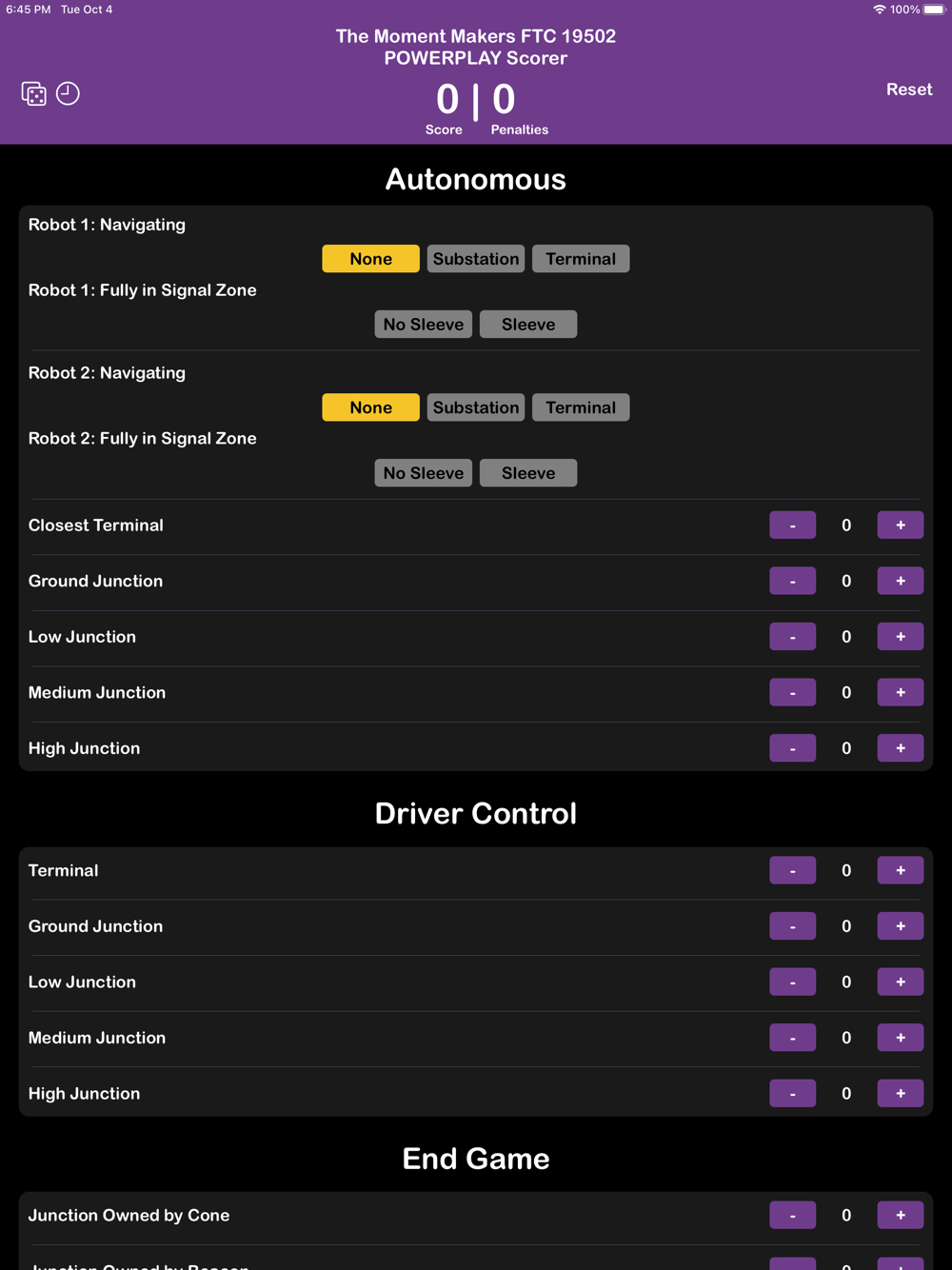
Task: Increase Autonomous Closest Terminal count
Action: click(x=901, y=526)
